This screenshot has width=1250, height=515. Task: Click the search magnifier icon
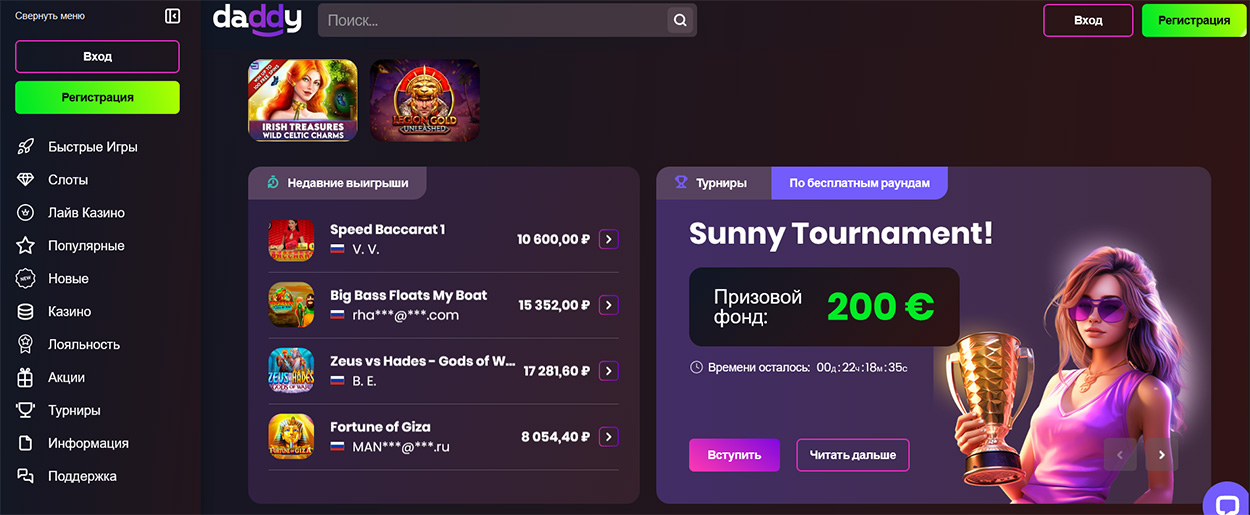click(680, 20)
